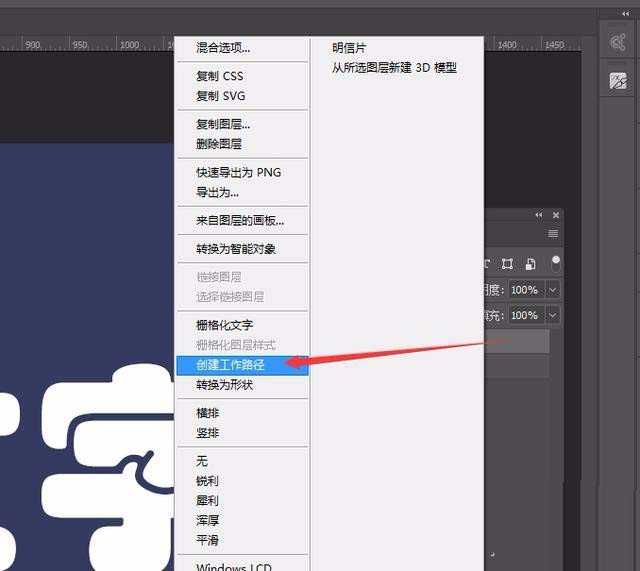Open the second panel icon in right dock
This screenshot has height=571, width=640.
pyautogui.click(x=618, y=82)
